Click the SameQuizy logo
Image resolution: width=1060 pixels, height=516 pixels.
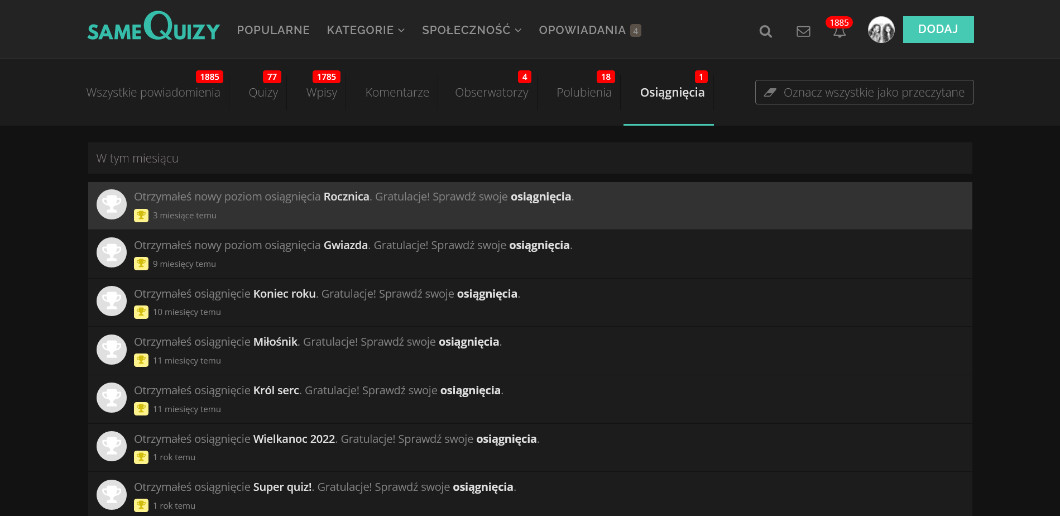(153, 29)
